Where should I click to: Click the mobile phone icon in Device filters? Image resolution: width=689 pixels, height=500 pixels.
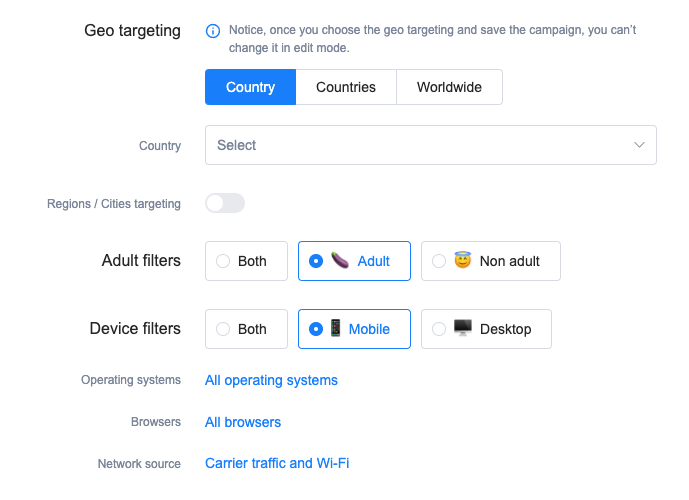click(335, 329)
